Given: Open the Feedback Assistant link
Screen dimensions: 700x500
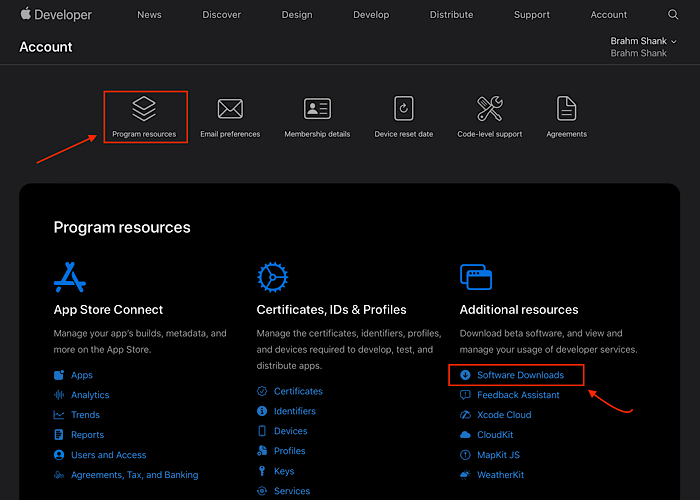Looking at the screenshot, I should point(518,395).
